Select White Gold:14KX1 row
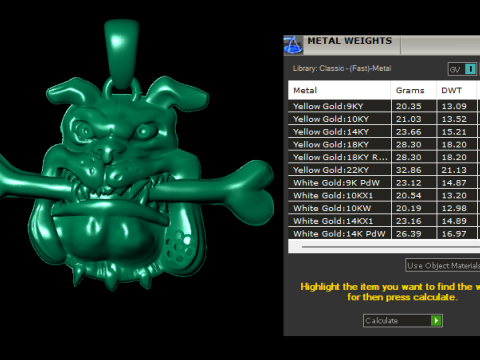The height and width of the screenshot is (360, 480). (x=384, y=221)
